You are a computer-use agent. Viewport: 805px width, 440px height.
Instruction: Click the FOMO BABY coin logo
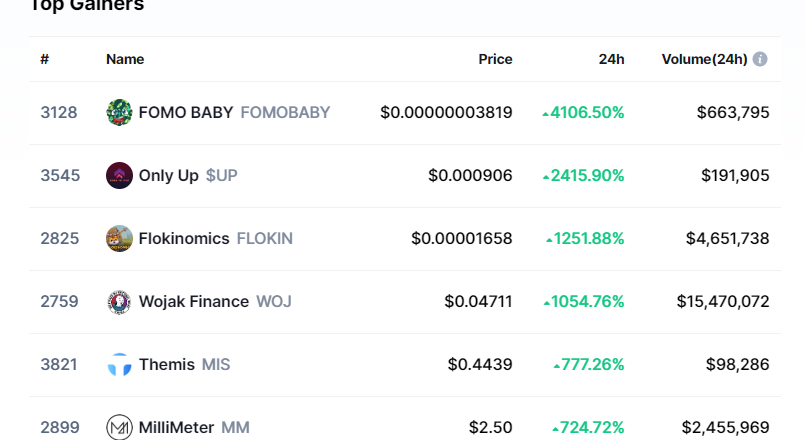click(119, 113)
